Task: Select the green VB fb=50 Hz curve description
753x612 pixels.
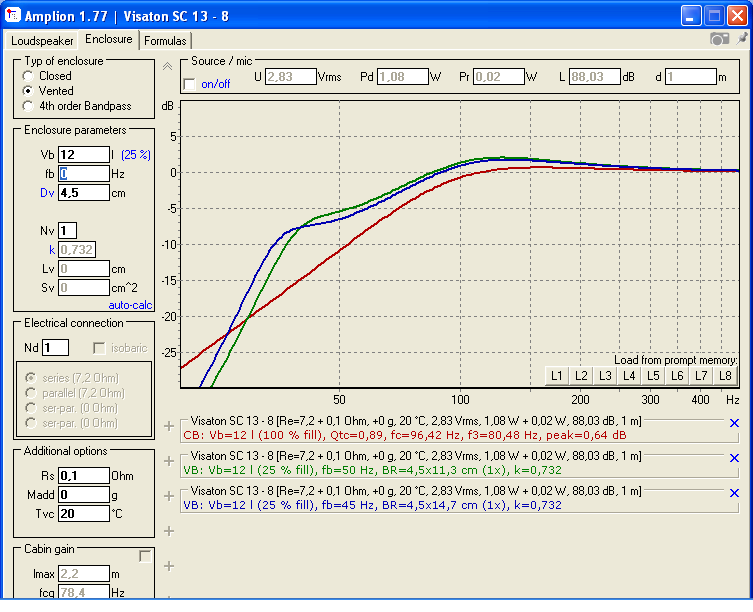Action: (x=372, y=470)
